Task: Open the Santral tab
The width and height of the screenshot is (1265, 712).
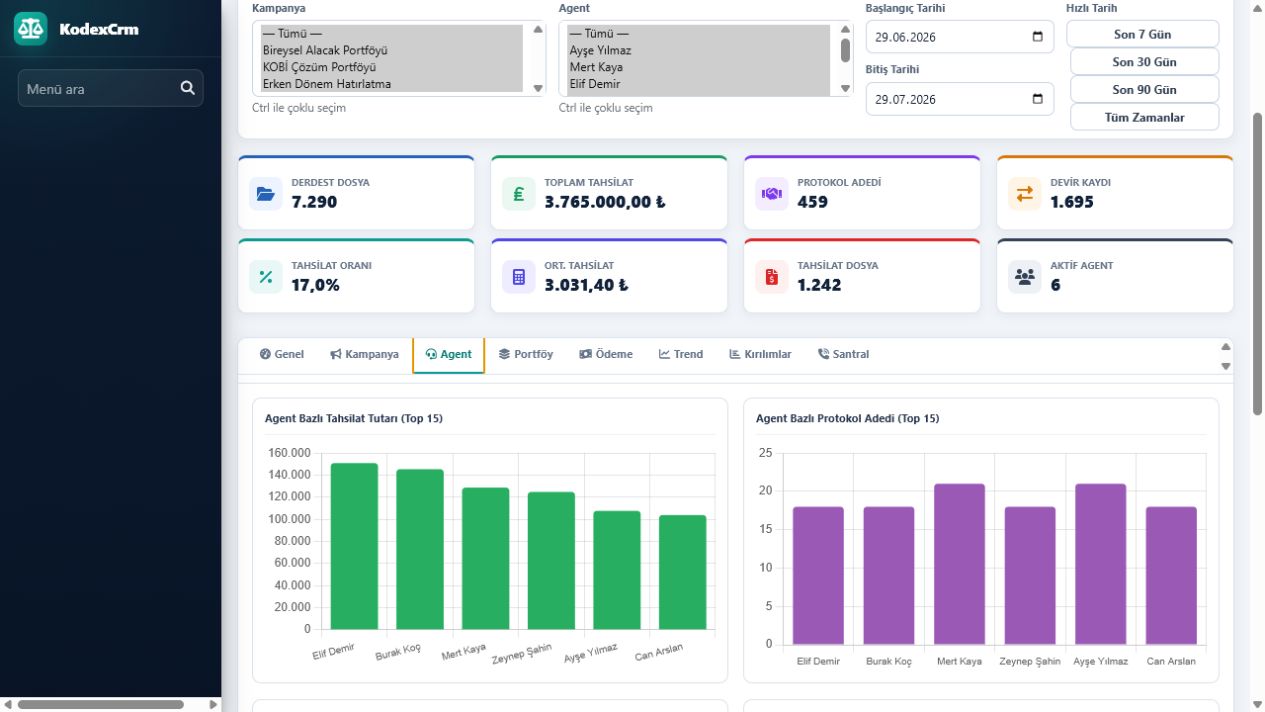Action: click(843, 354)
